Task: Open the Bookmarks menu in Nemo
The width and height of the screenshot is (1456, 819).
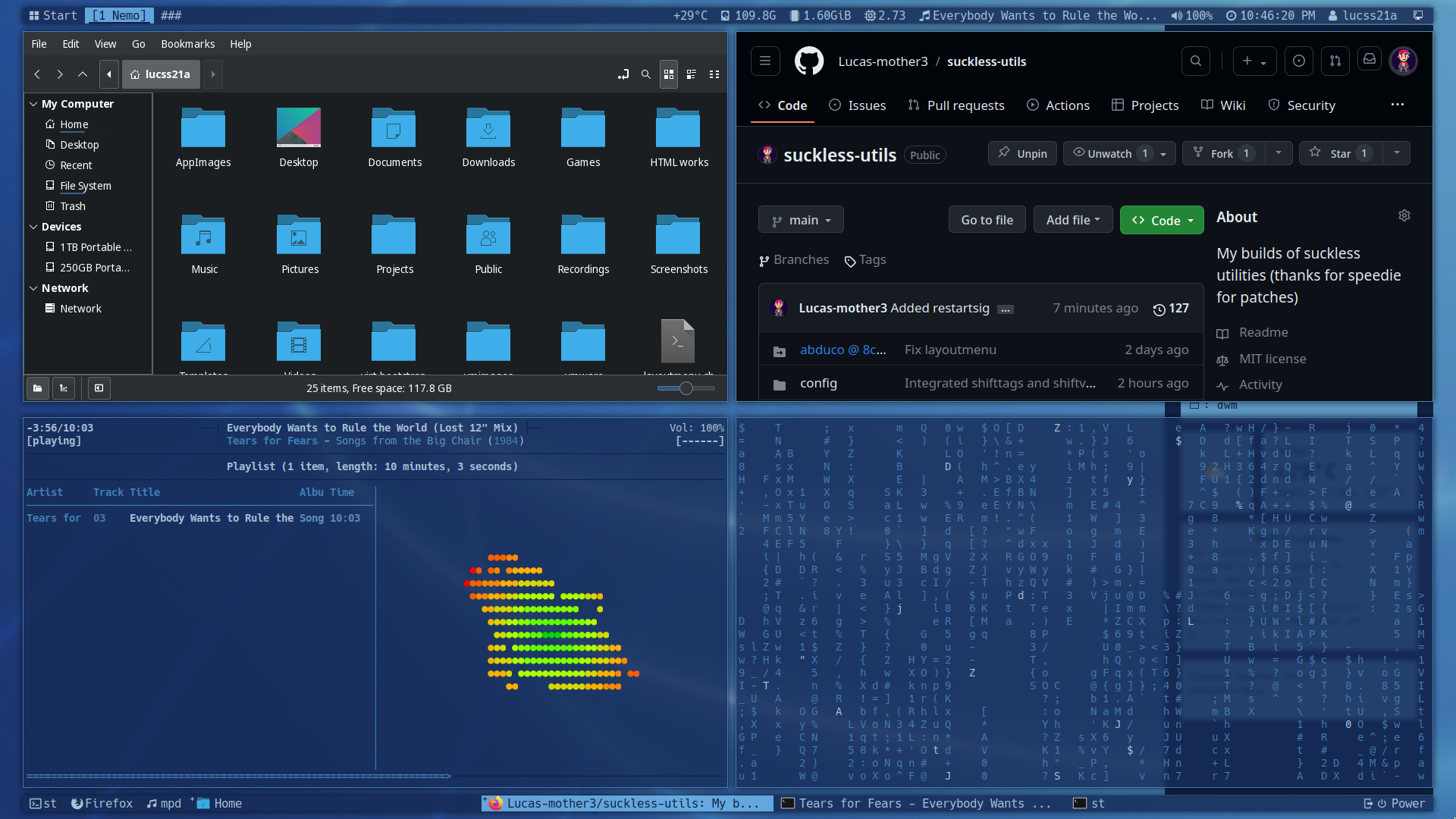Action: point(188,44)
